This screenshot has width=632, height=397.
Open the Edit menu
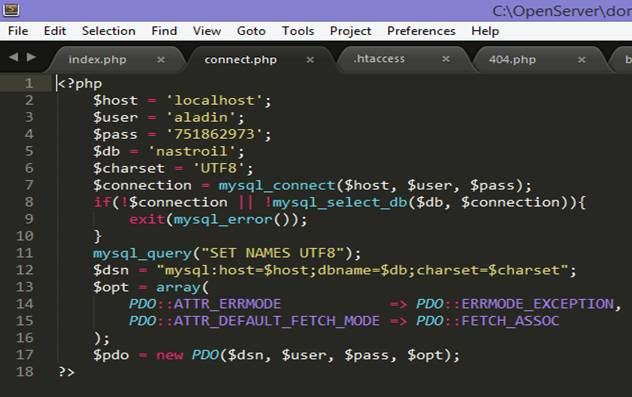(x=54, y=31)
